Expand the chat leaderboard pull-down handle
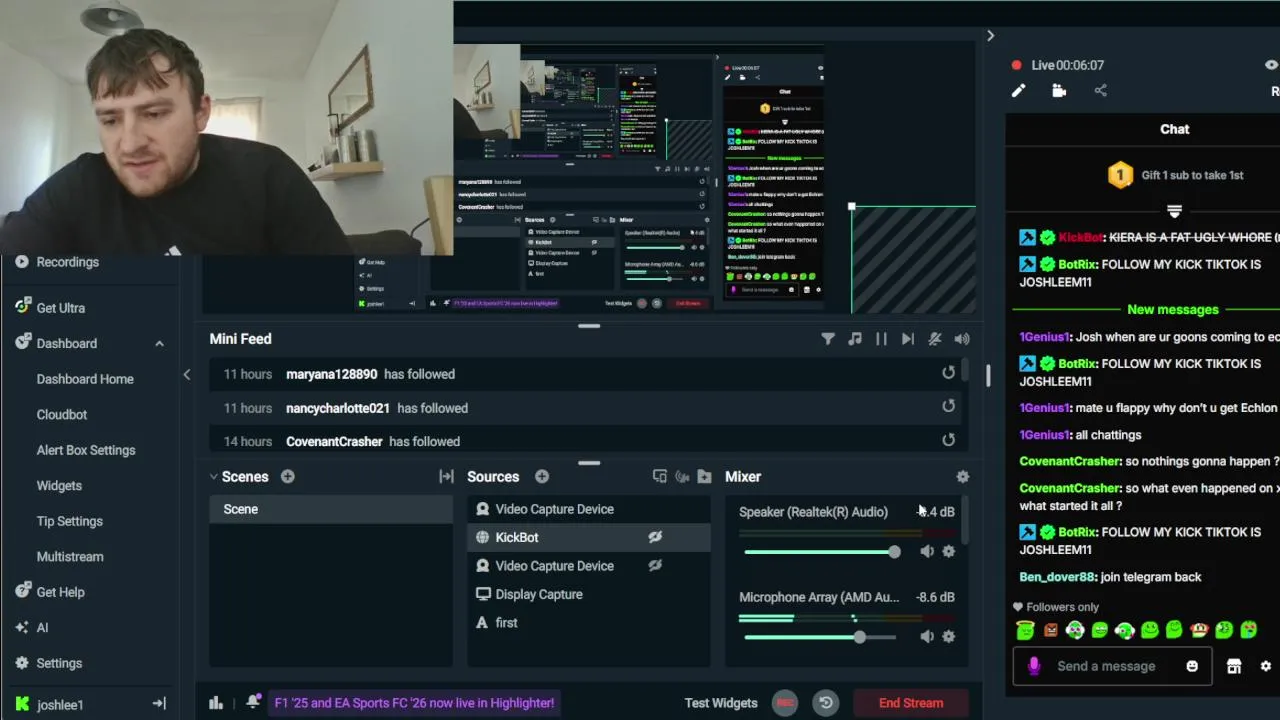 point(1174,211)
